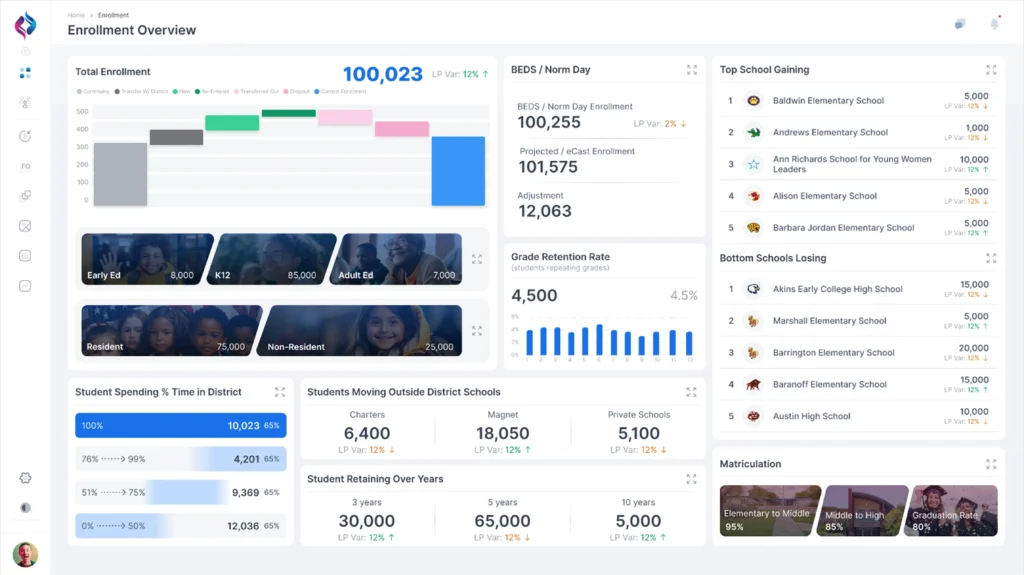This screenshot has width=1024, height=575.
Task: Open Austin High School entry
Action: pyautogui.click(x=811, y=416)
